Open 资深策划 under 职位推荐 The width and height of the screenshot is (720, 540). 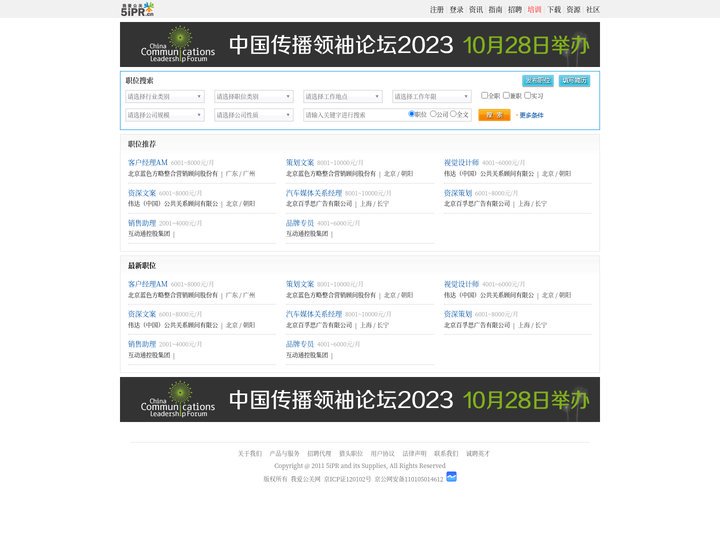tap(458, 193)
